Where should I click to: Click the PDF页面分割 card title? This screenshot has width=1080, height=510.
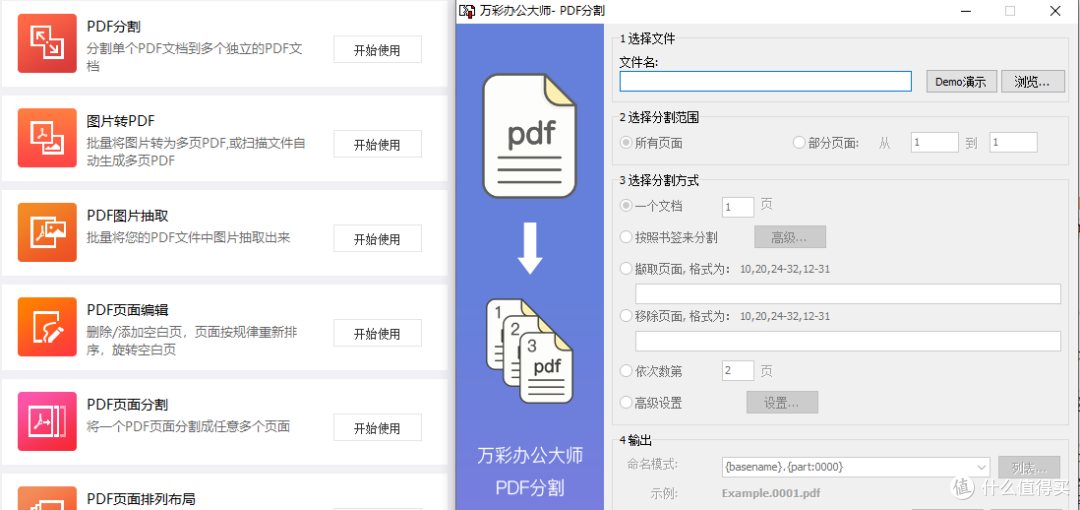(127, 405)
